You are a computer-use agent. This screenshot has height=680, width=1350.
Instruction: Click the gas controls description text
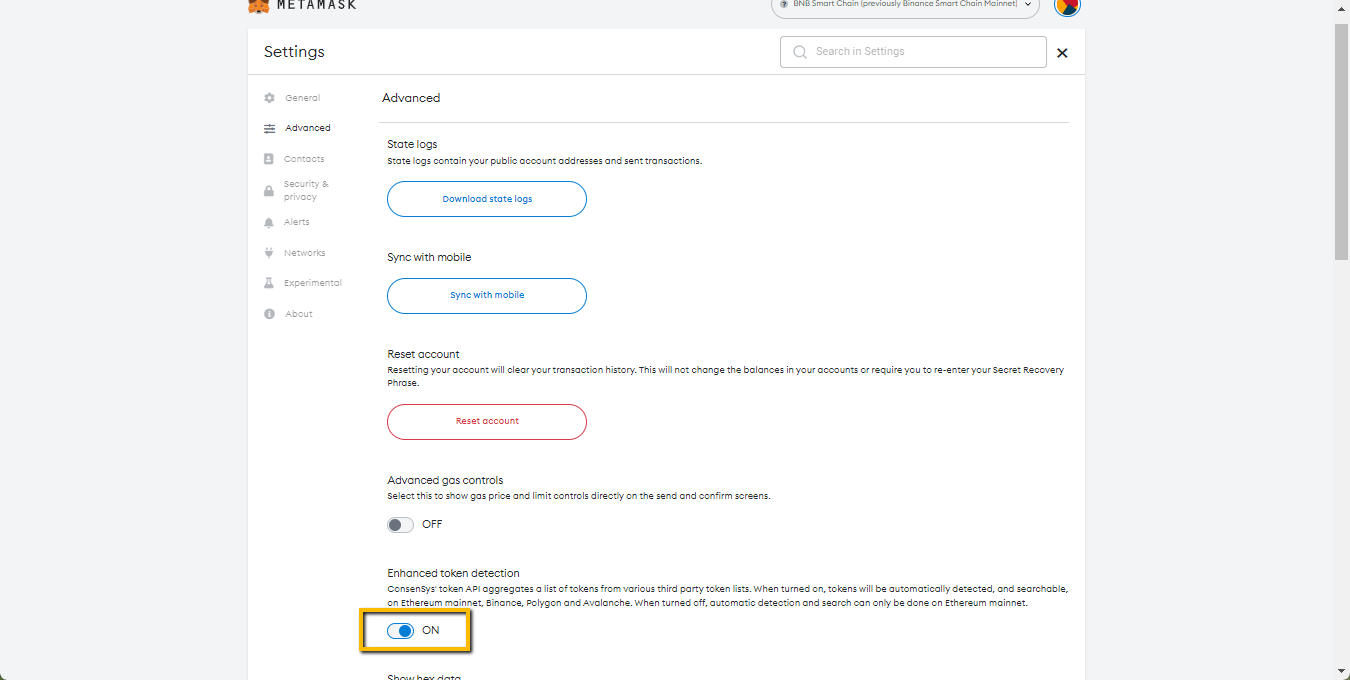point(579,496)
